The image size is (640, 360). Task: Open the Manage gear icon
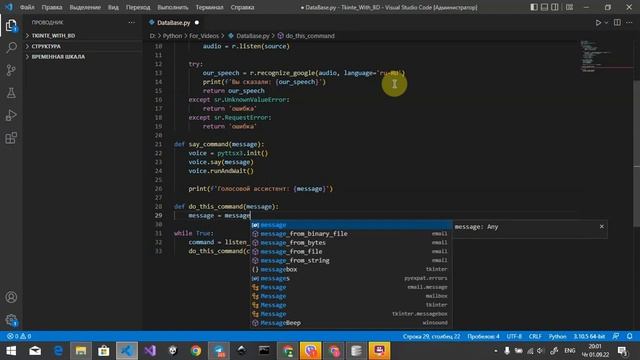pyautogui.click(x=11, y=320)
